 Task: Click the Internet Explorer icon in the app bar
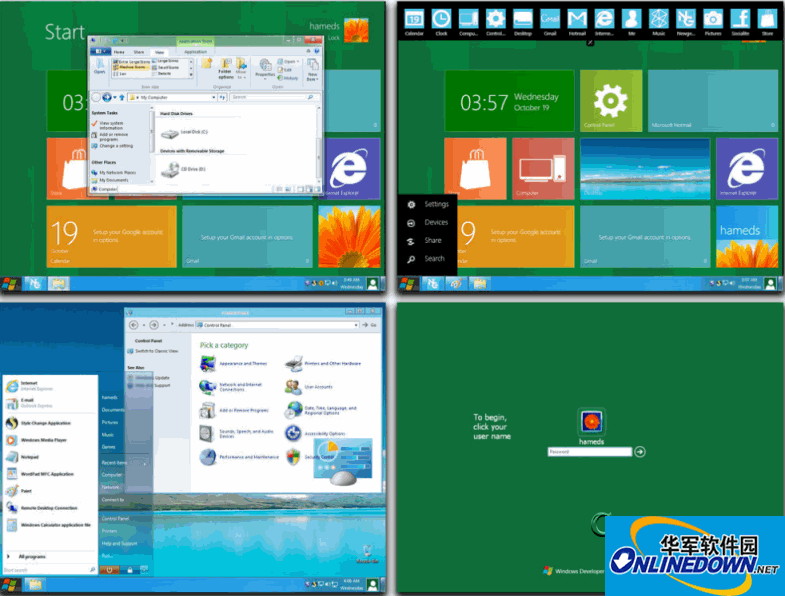[x=604, y=20]
